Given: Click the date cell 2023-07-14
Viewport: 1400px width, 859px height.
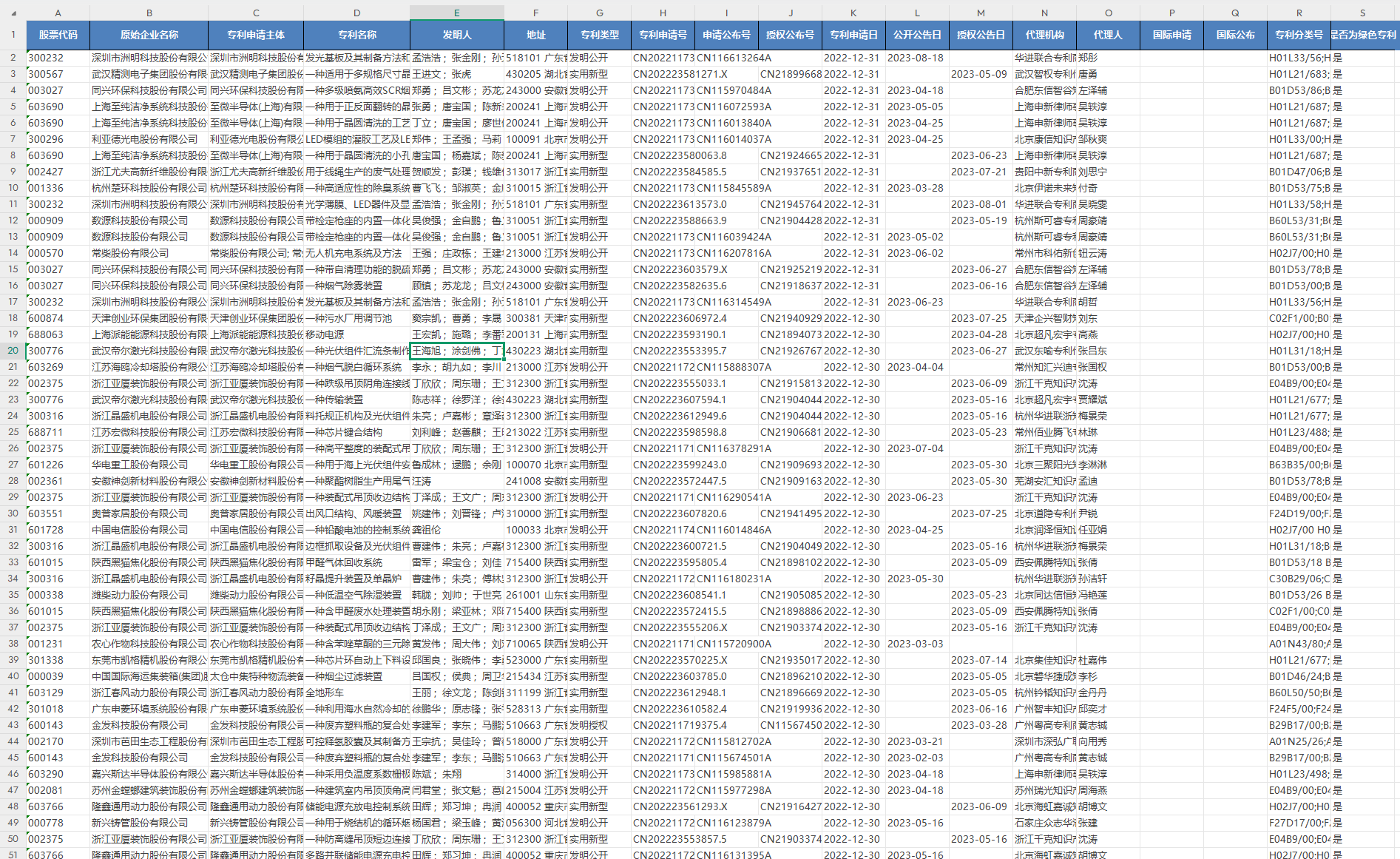Looking at the screenshot, I should (981, 660).
